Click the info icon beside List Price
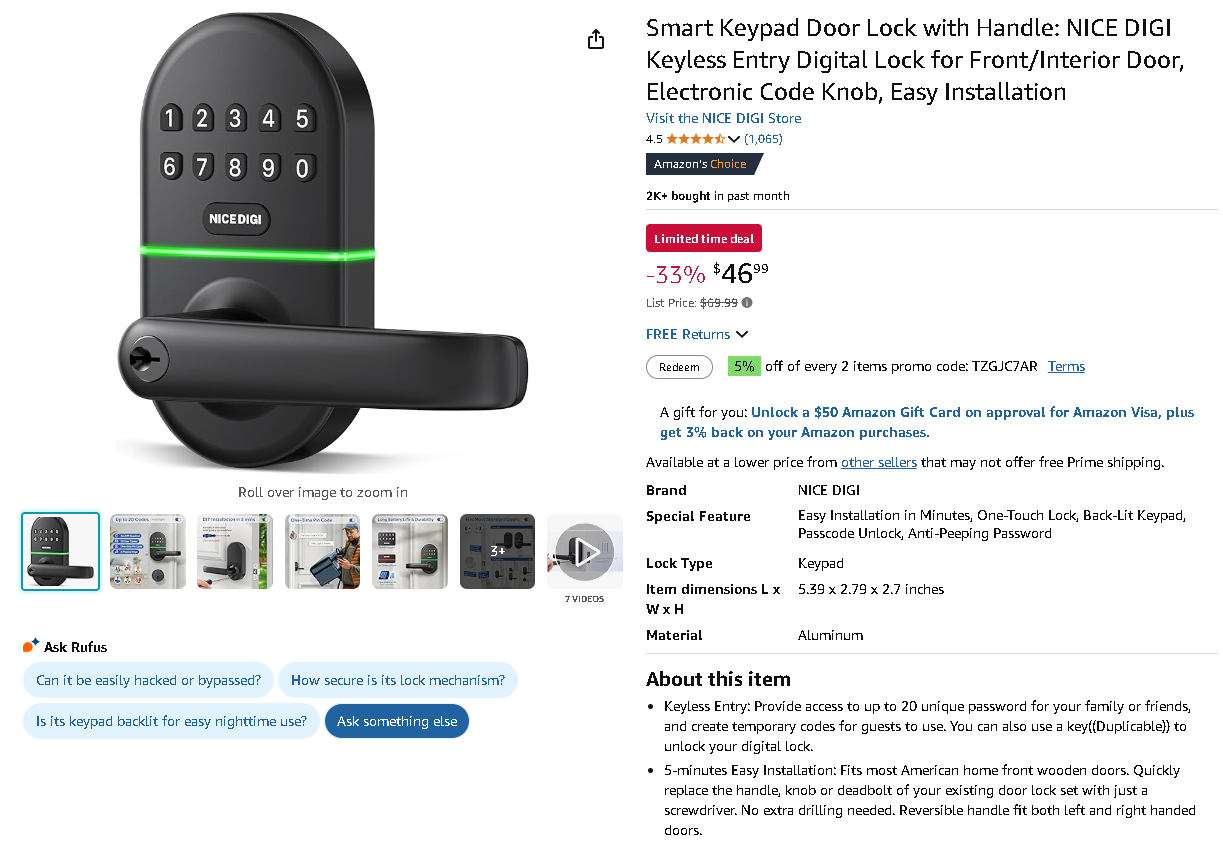The width and height of the screenshot is (1223, 843). tap(746, 302)
